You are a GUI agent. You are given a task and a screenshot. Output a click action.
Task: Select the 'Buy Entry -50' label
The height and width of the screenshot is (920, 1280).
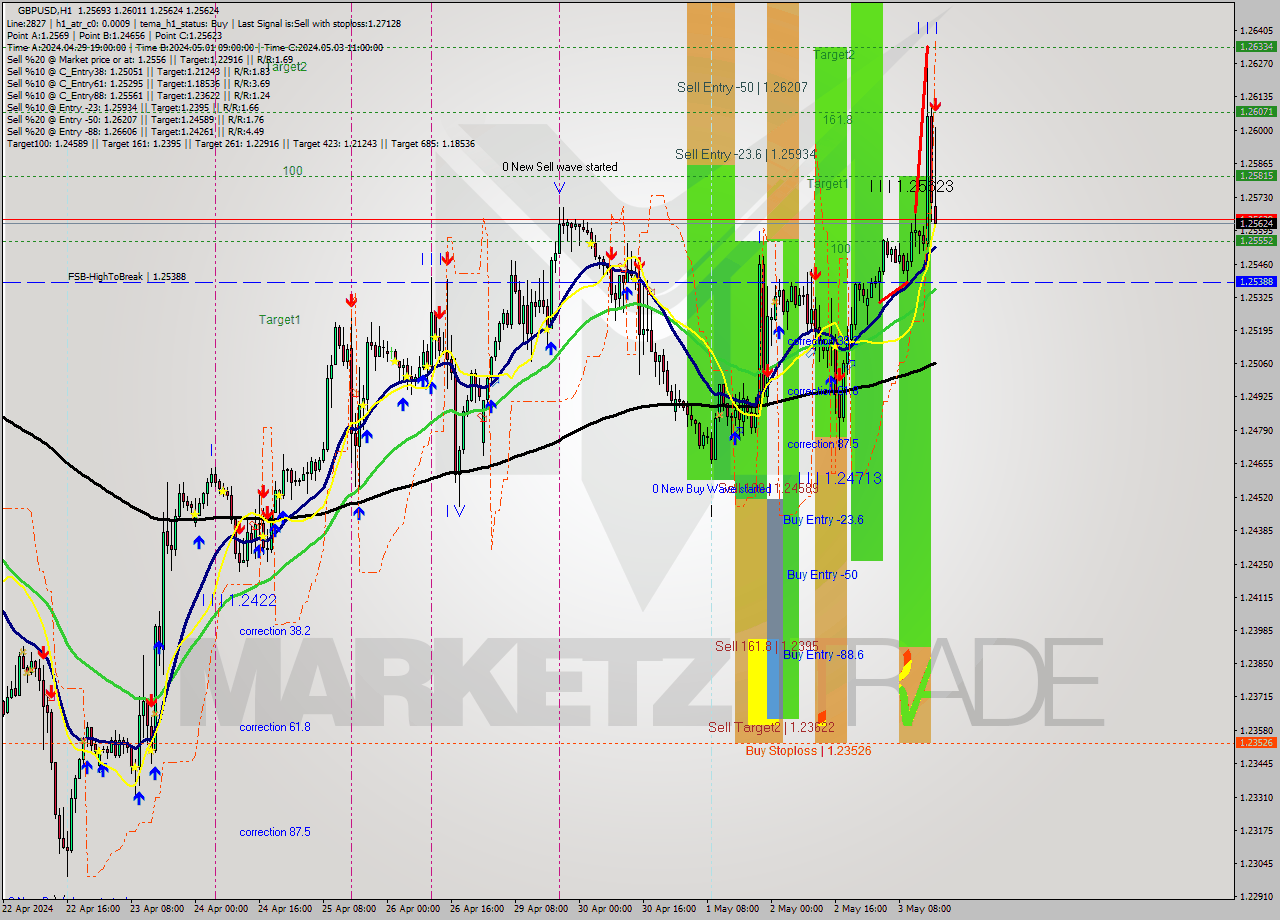[822, 575]
